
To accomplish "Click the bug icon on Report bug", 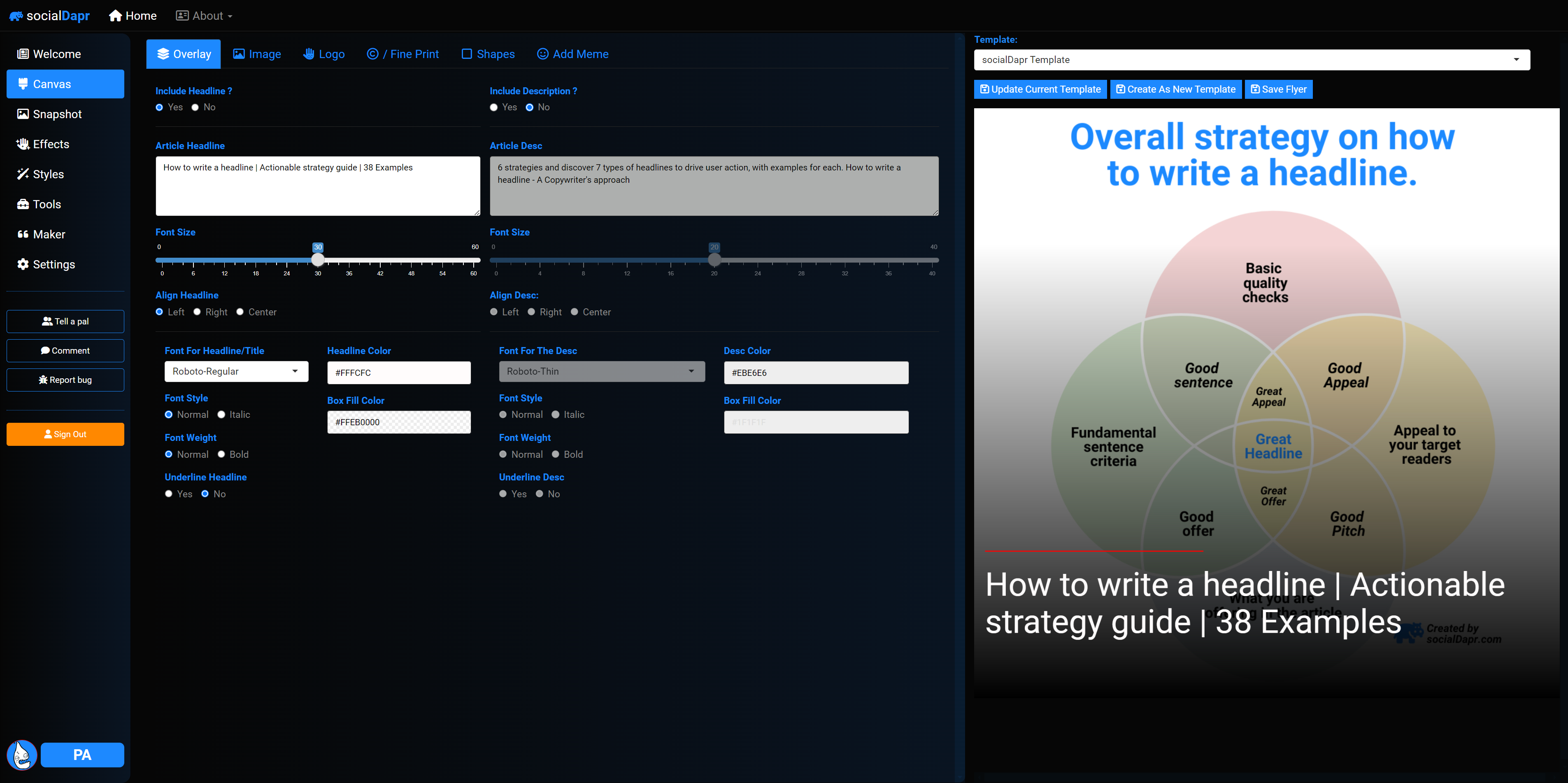I will point(43,380).
